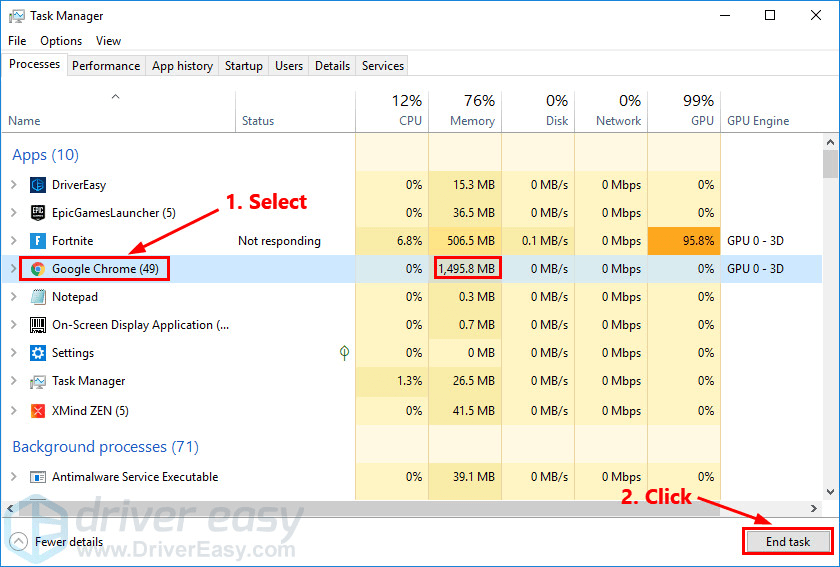Screen dimensions: 840x567
Task: Click the Fortnite process icon
Action: point(38,241)
